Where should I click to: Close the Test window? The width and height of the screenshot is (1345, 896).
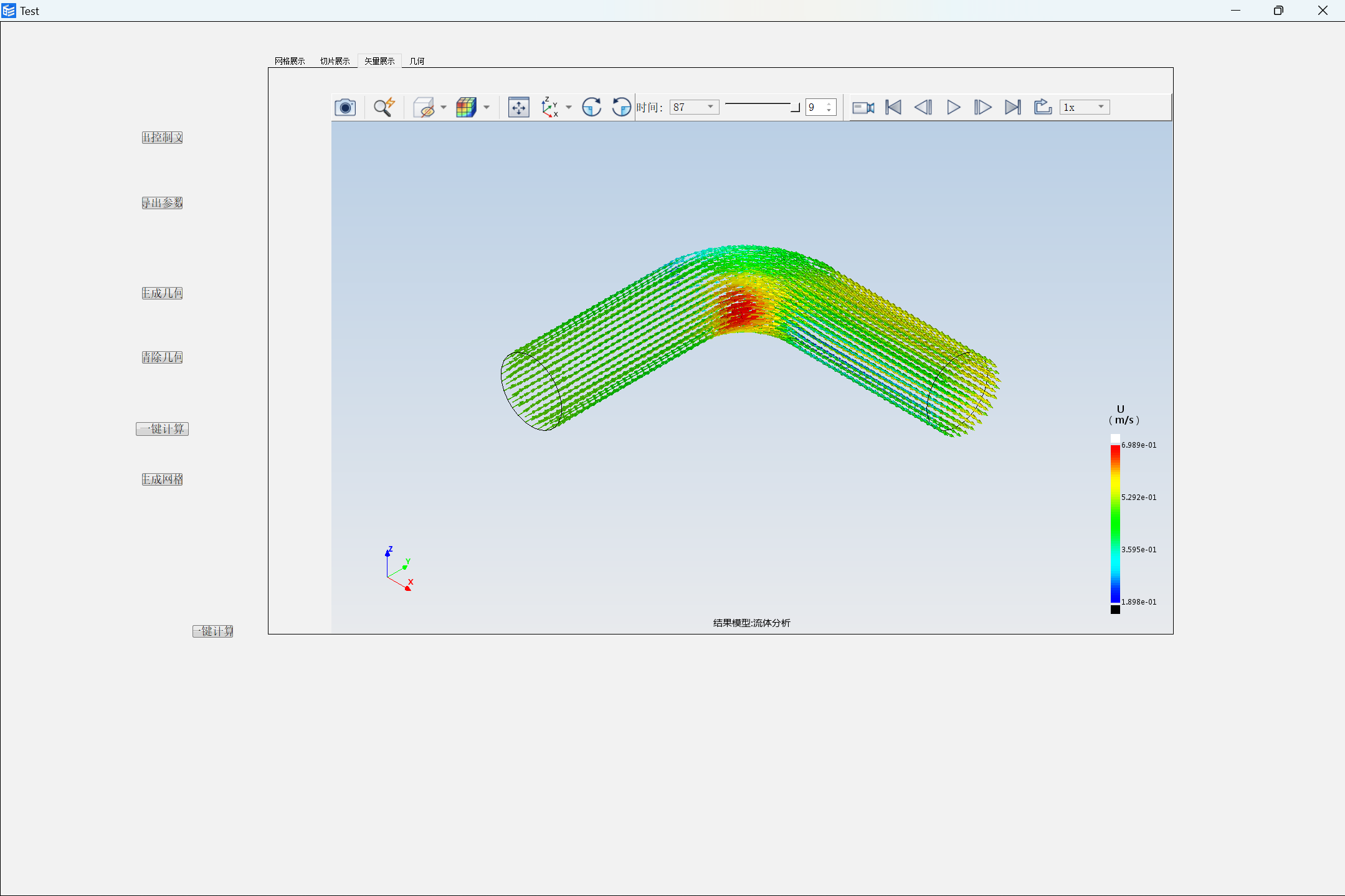click(x=1323, y=11)
